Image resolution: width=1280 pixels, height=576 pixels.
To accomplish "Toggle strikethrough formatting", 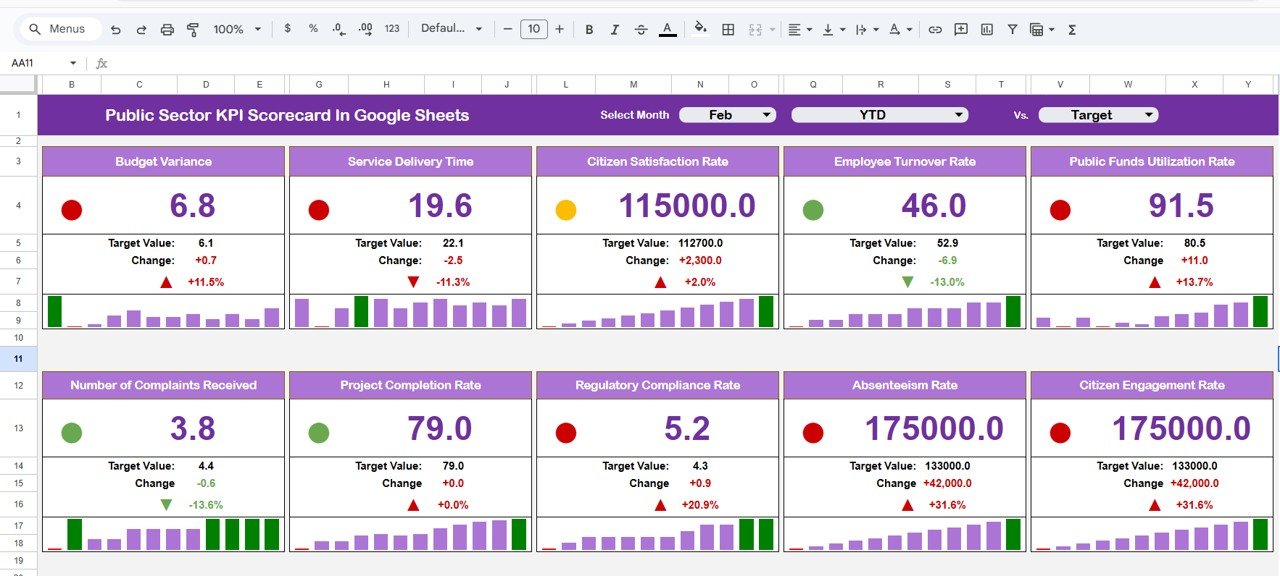I will pos(640,29).
